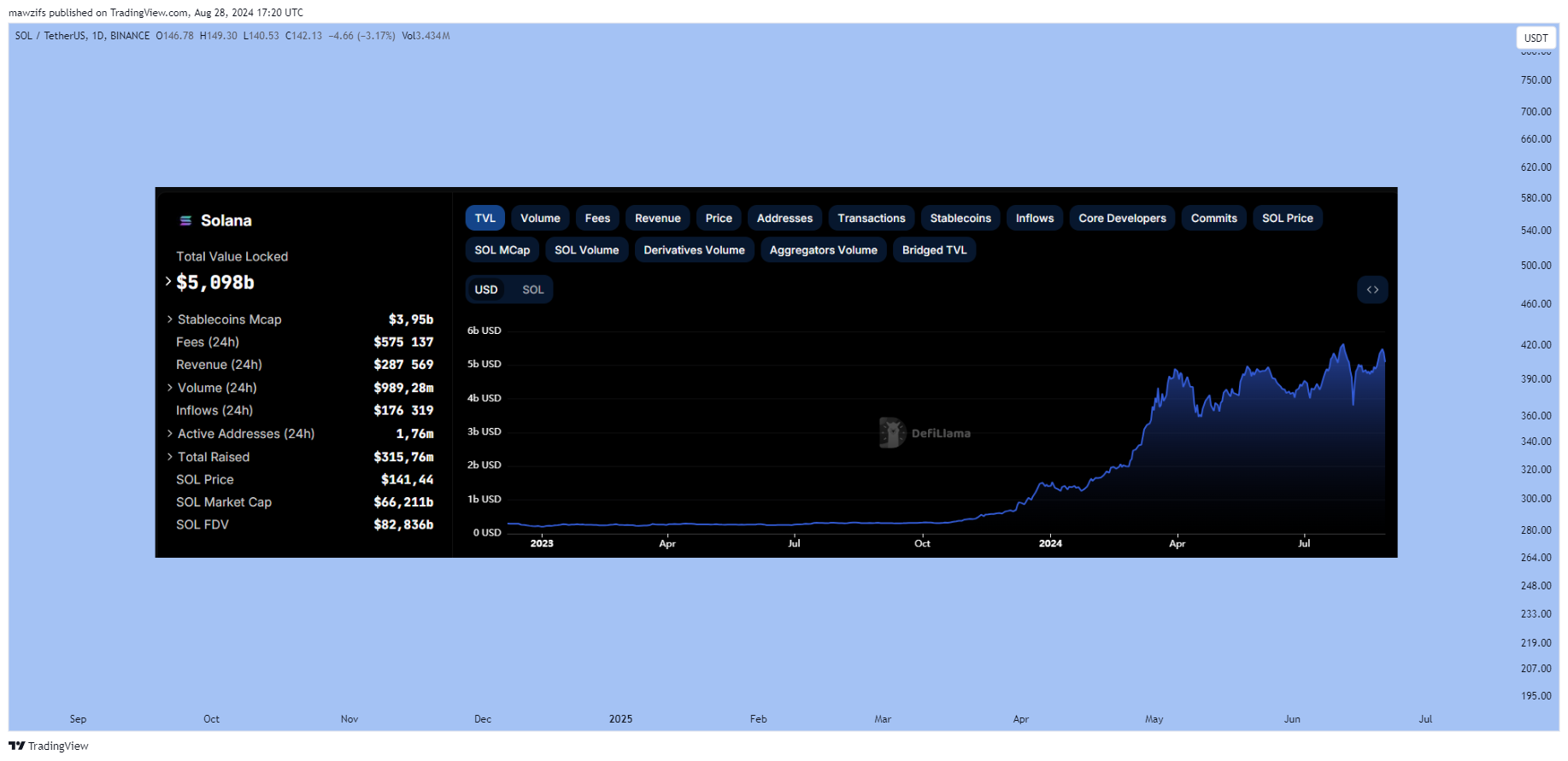This screenshot has width=1568, height=761.
Task: Click the SOL FDV value $82,836b
Action: tap(403, 524)
